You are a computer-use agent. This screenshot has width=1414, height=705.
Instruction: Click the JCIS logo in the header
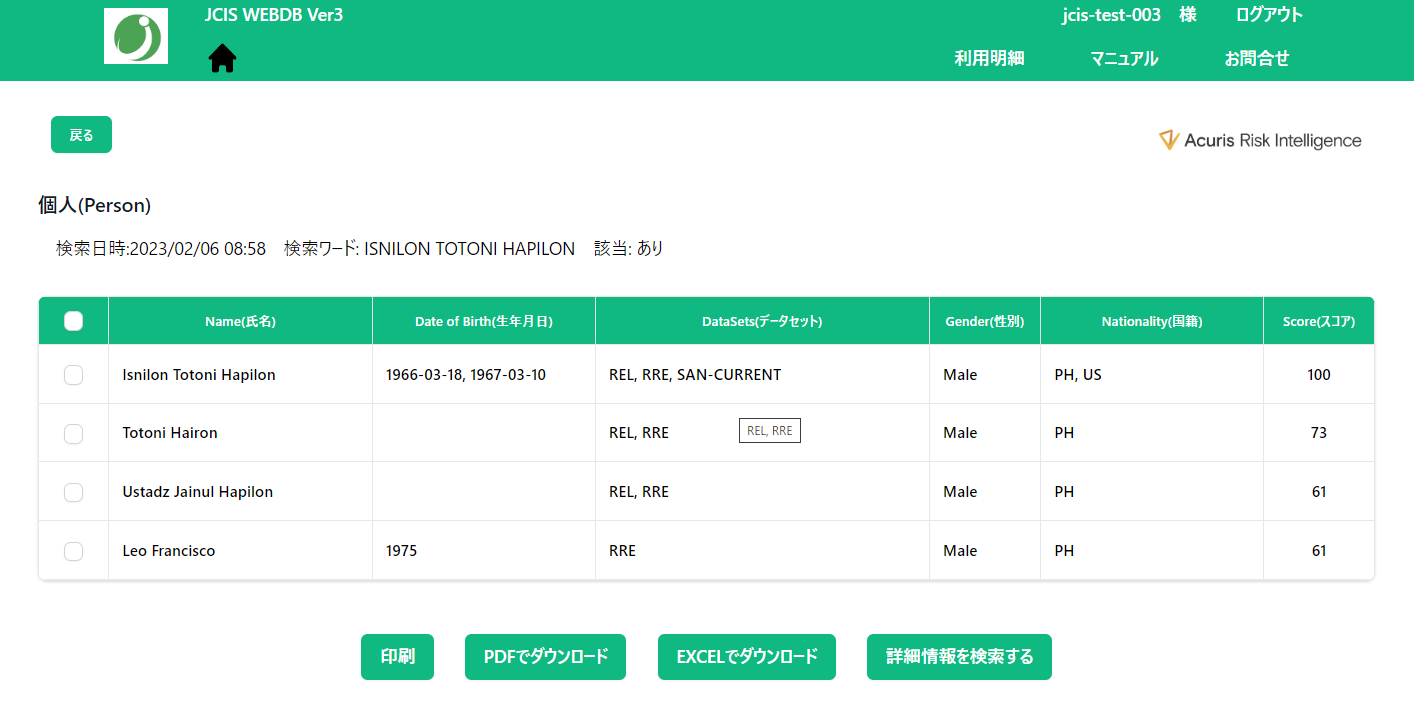pyautogui.click(x=135, y=35)
